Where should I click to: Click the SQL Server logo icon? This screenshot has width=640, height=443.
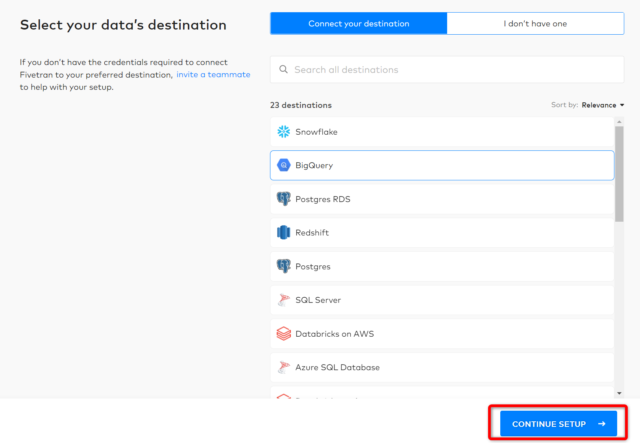pyautogui.click(x=284, y=300)
